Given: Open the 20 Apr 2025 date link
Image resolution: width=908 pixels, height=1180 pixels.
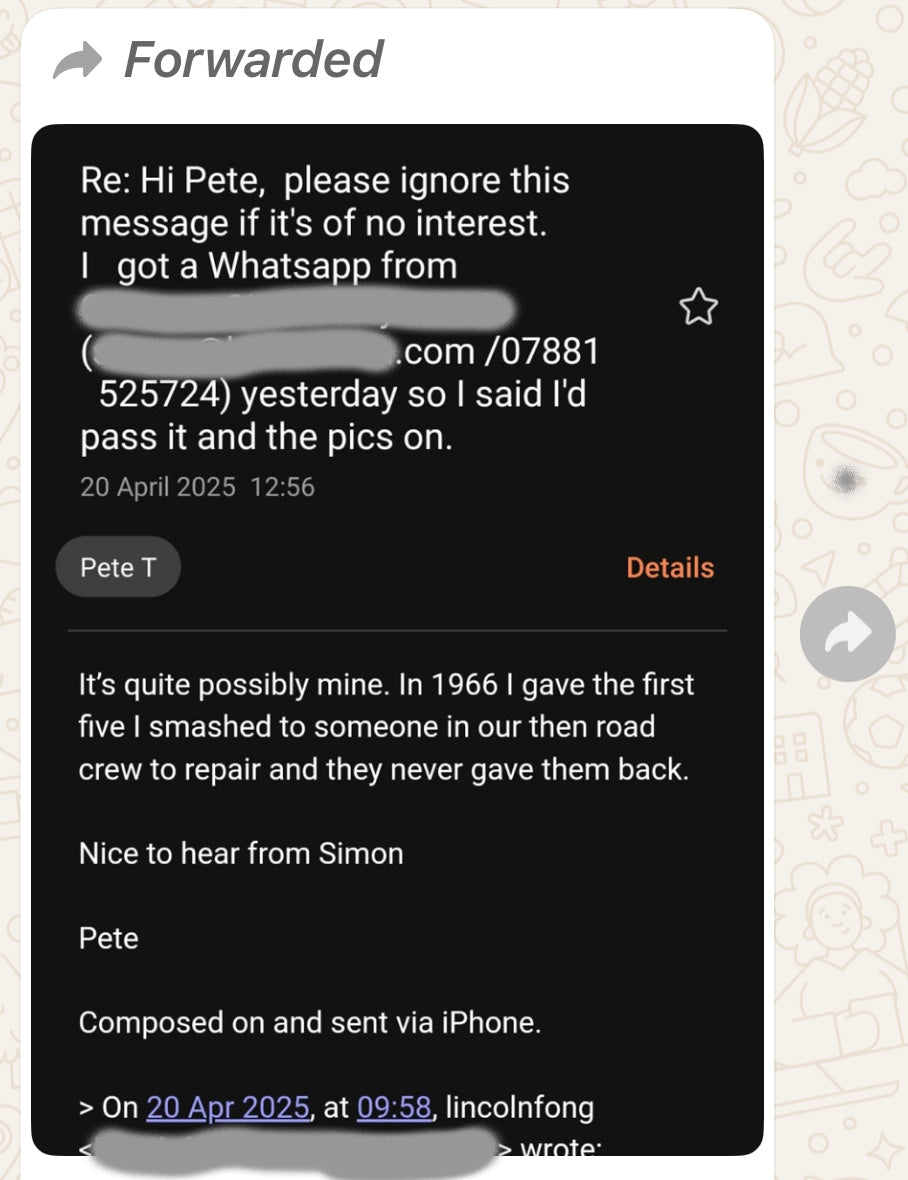Looking at the screenshot, I should [x=228, y=1107].
